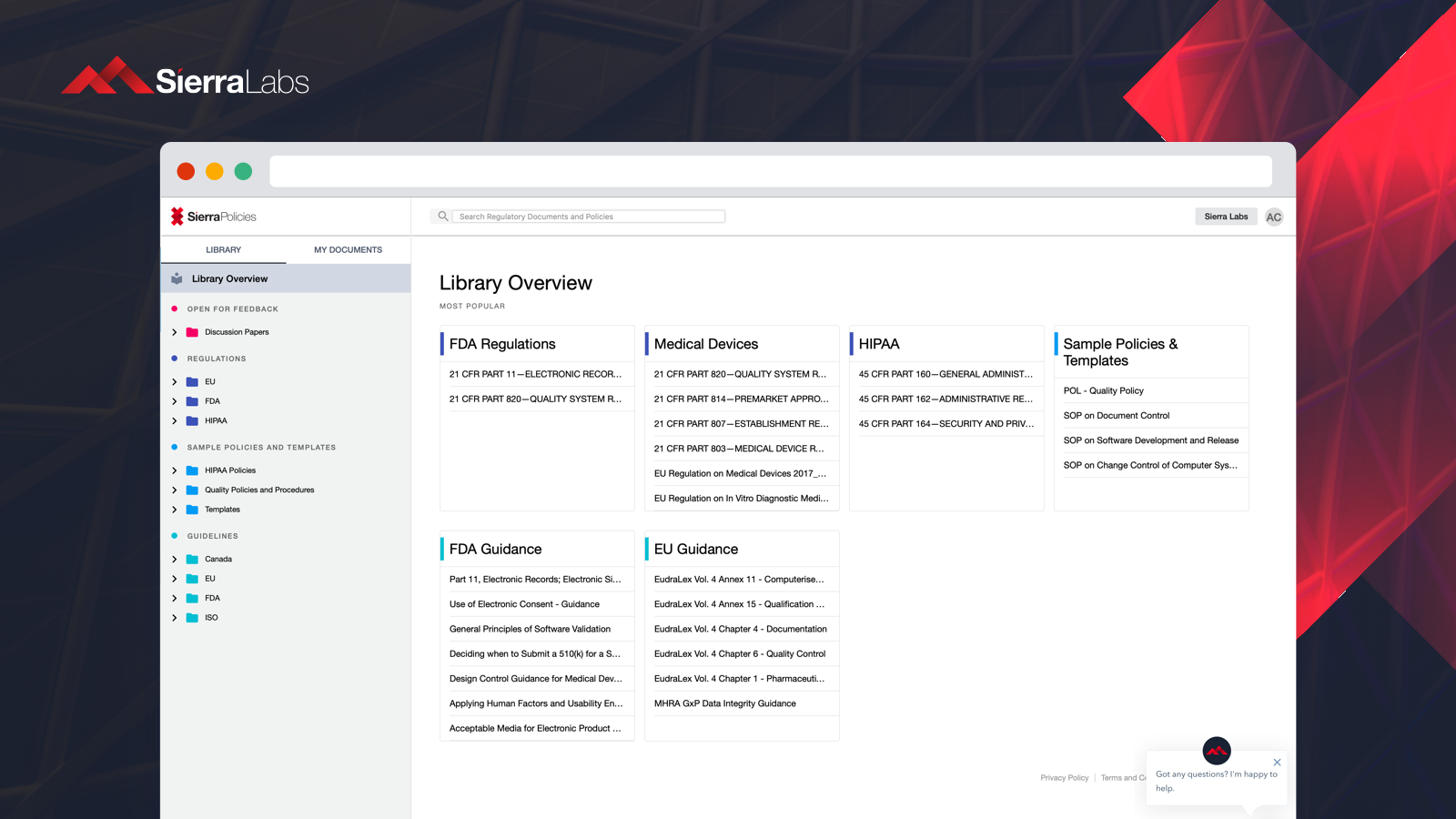The height and width of the screenshot is (819, 1456).
Task: Open the Privacy Policy link
Action: 1064,778
